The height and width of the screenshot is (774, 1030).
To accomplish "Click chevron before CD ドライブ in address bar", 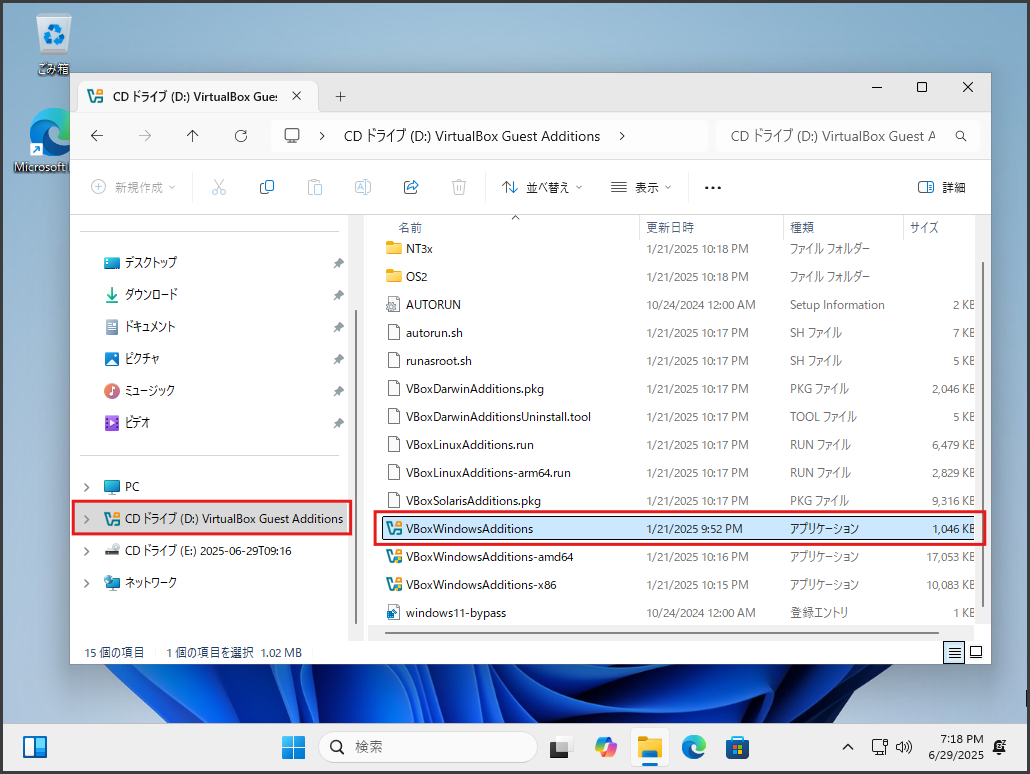I will [322, 136].
